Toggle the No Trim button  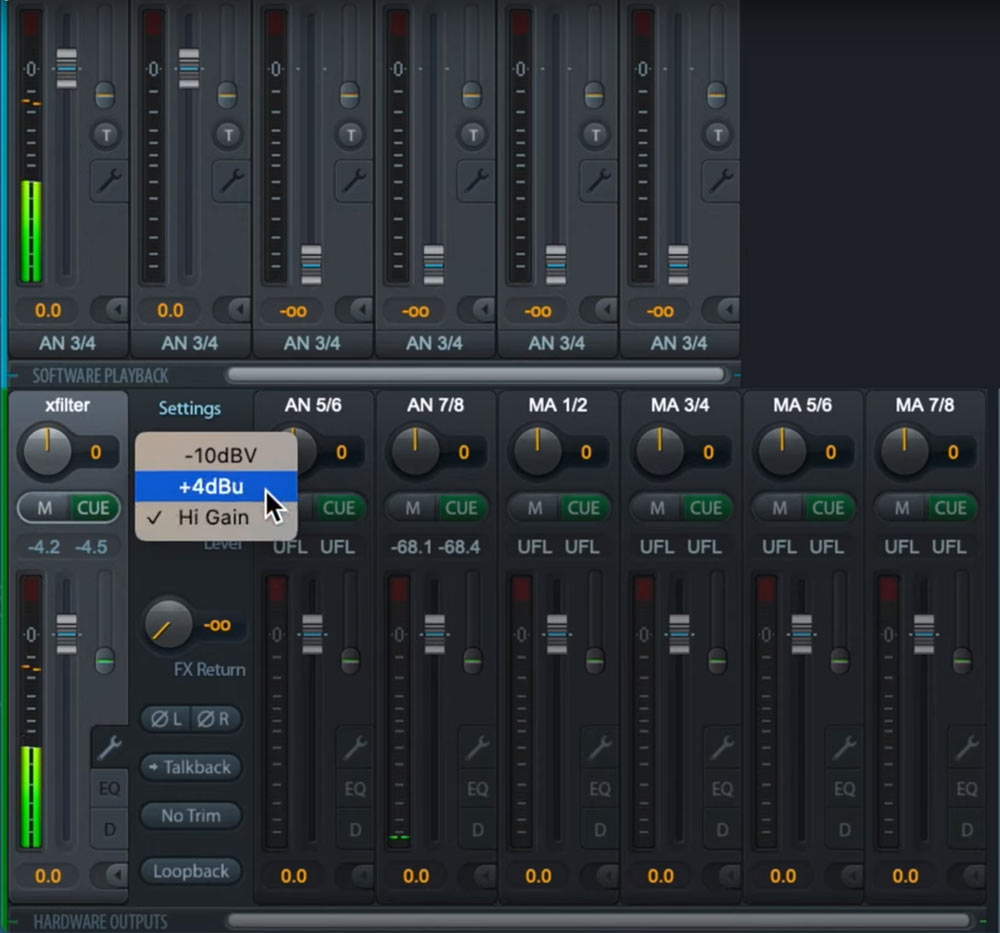[x=191, y=816]
